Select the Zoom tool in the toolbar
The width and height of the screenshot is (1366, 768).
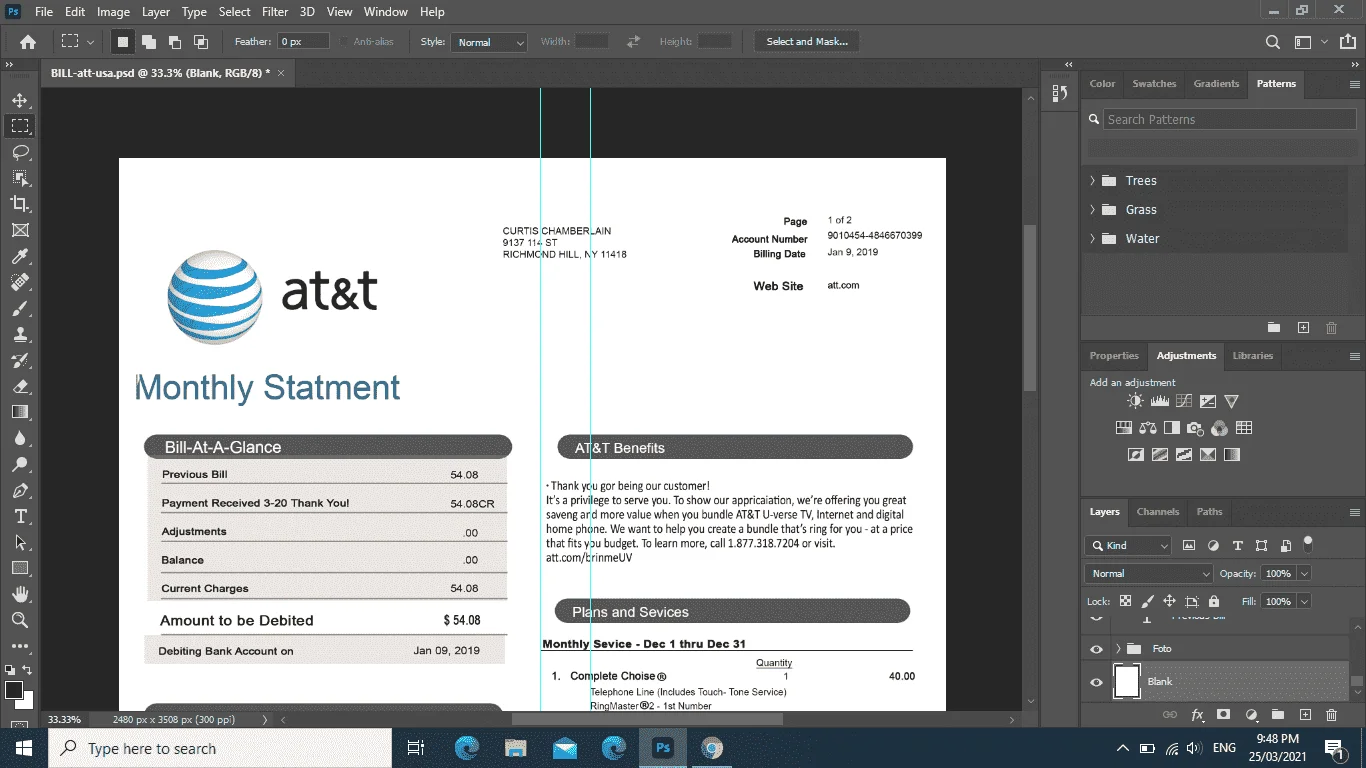pos(20,621)
